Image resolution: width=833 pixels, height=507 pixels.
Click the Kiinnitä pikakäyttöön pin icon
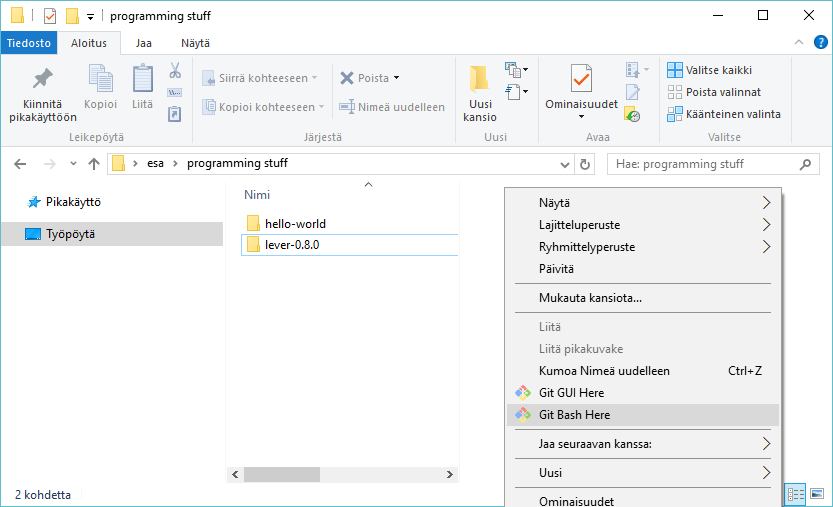[x=42, y=79]
